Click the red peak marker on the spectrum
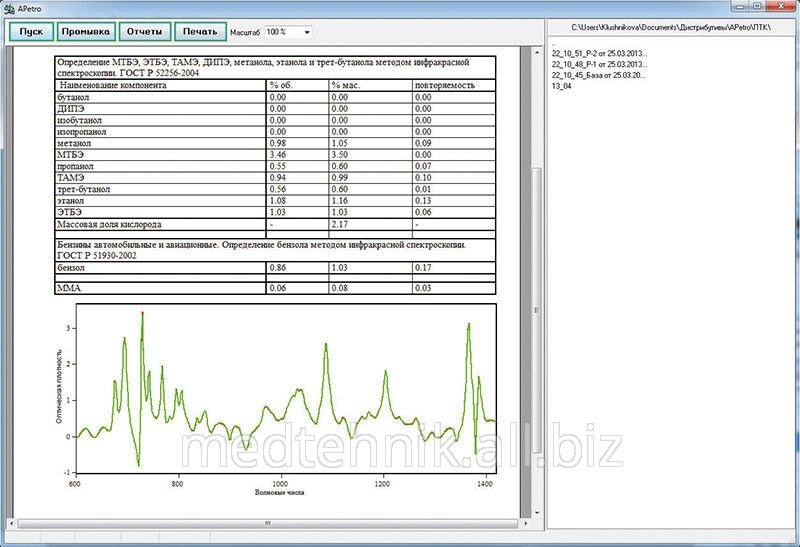800x547 pixels. [x=143, y=313]
